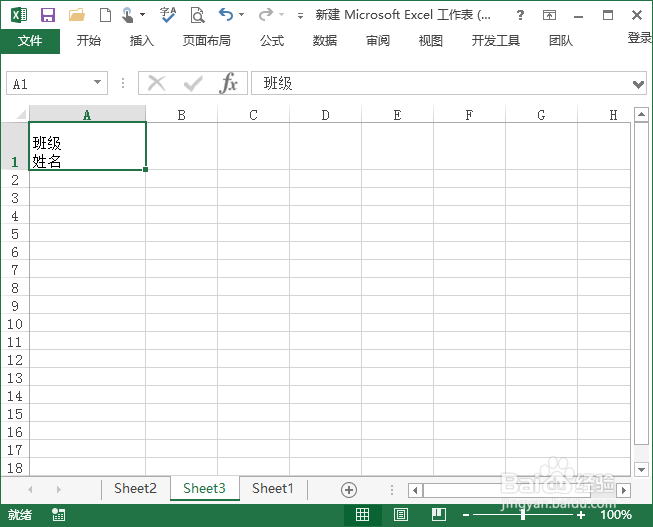Zoom in with the plus button
653x527 pixels.
tap(581, 515)
